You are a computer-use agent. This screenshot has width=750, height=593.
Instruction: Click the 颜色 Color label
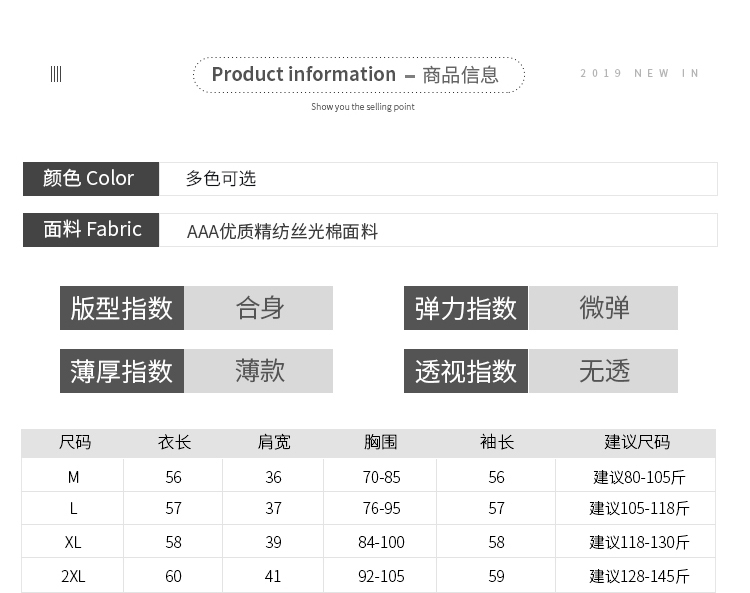pos(91,178)
